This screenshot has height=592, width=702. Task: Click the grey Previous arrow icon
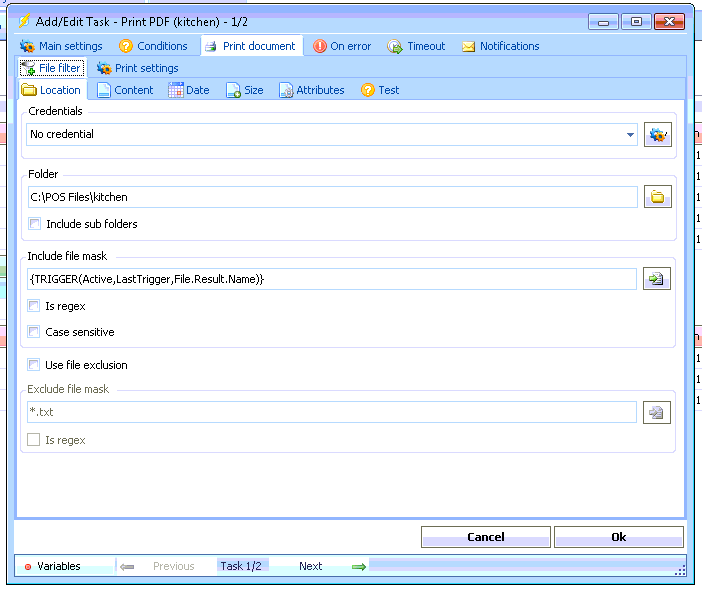point(127,567)
